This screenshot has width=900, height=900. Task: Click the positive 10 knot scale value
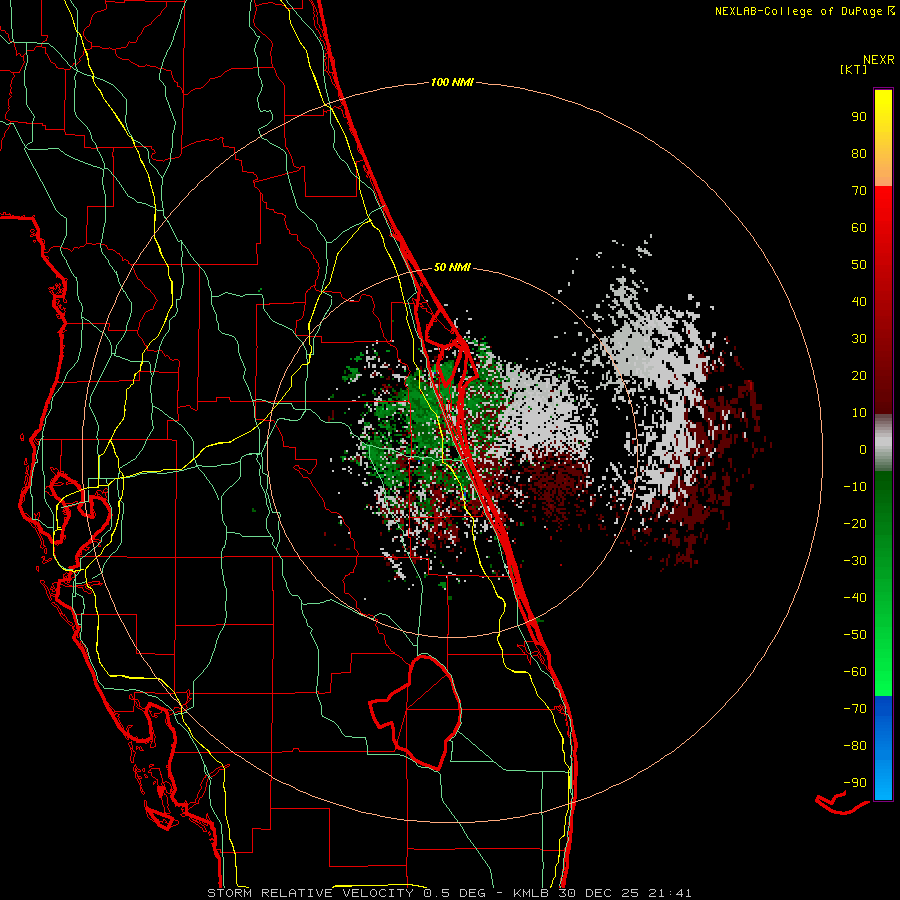(x=859, y=413)
